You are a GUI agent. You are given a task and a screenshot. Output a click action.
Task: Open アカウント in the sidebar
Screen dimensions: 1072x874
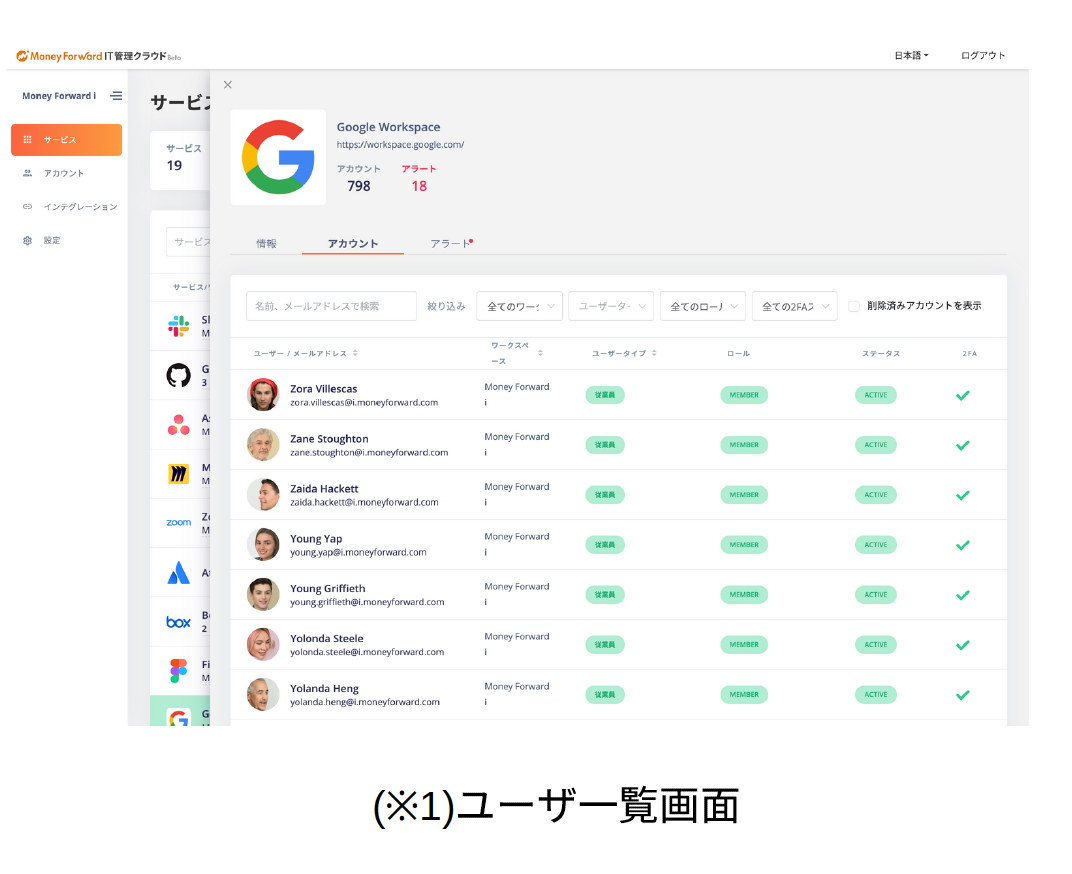64,173
